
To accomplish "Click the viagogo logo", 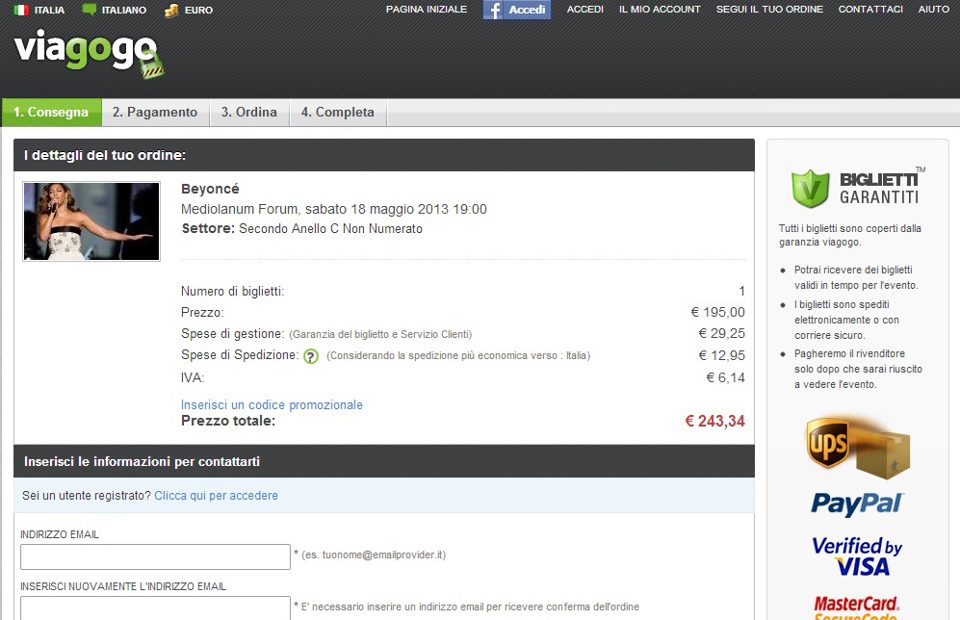I will click(x=89, y=56).
